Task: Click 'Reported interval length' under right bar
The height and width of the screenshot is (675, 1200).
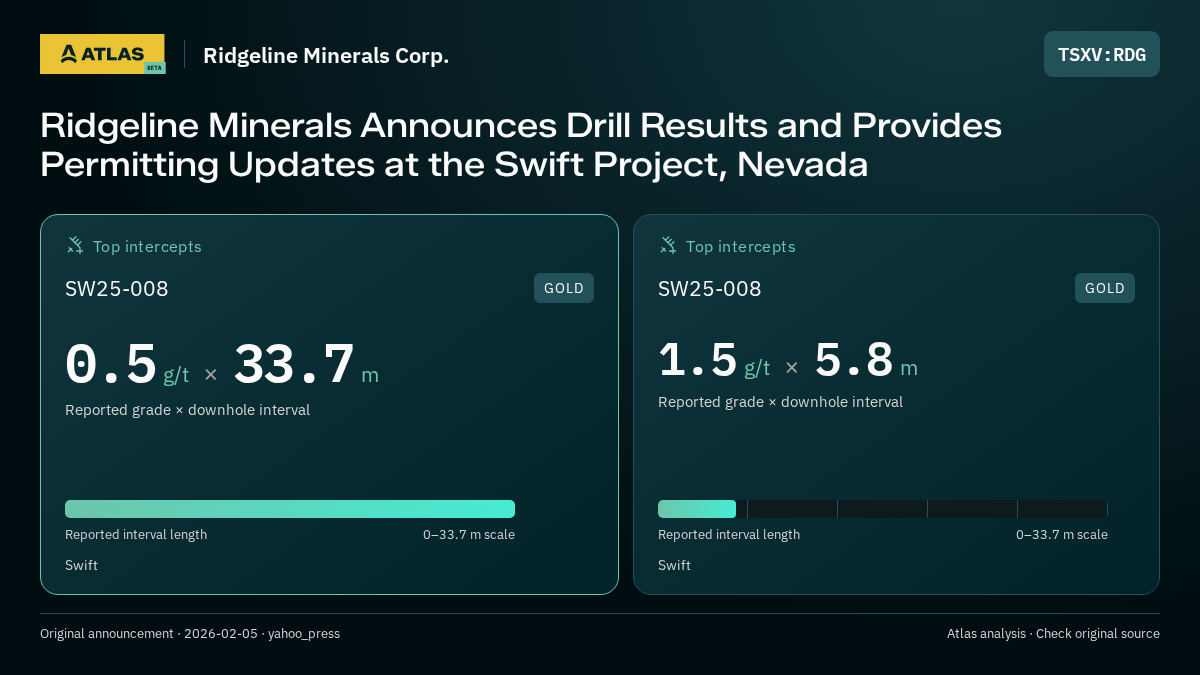Action: pyautogui.click(x=729, y=535)
